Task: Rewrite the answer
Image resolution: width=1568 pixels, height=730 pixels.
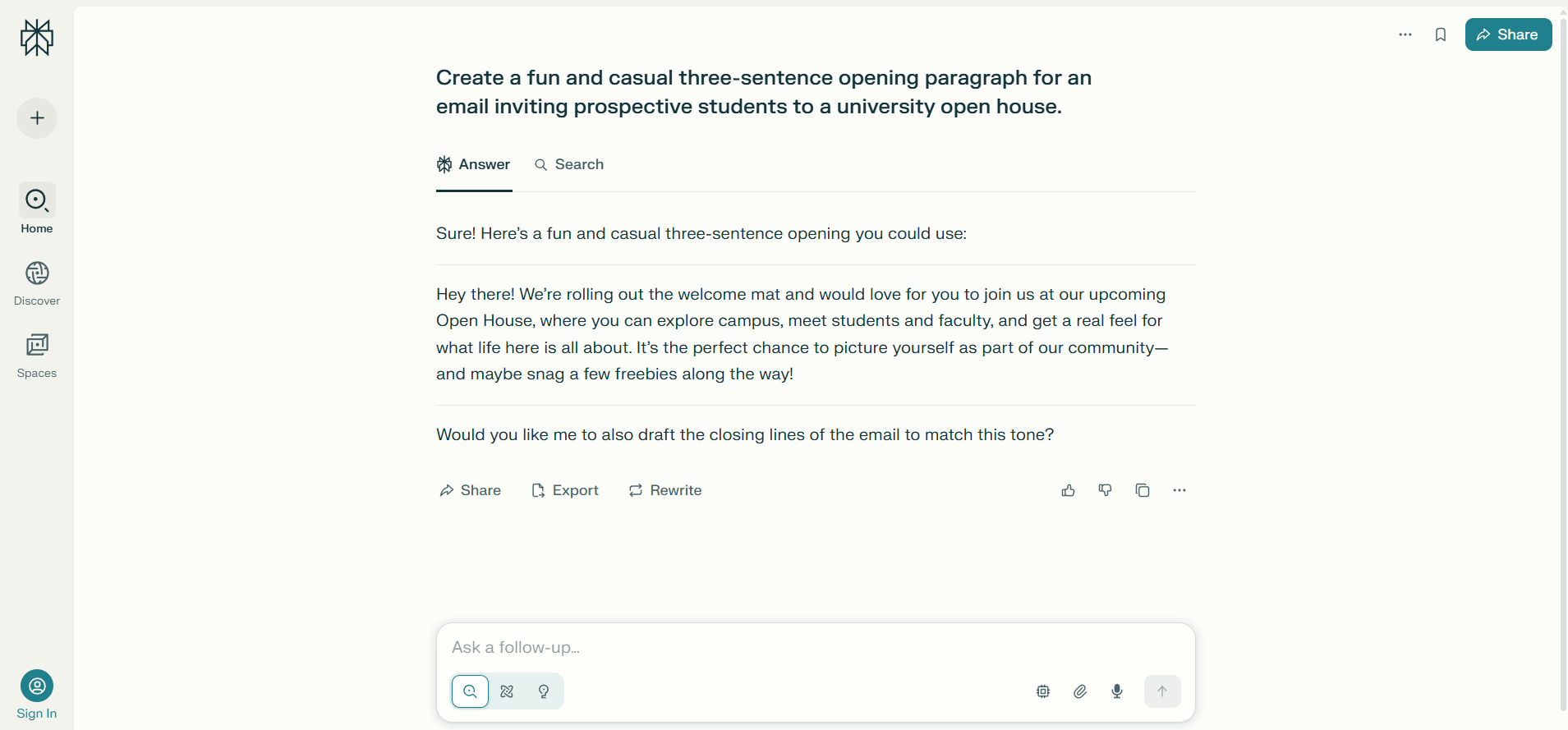Action: pos(664,490)
